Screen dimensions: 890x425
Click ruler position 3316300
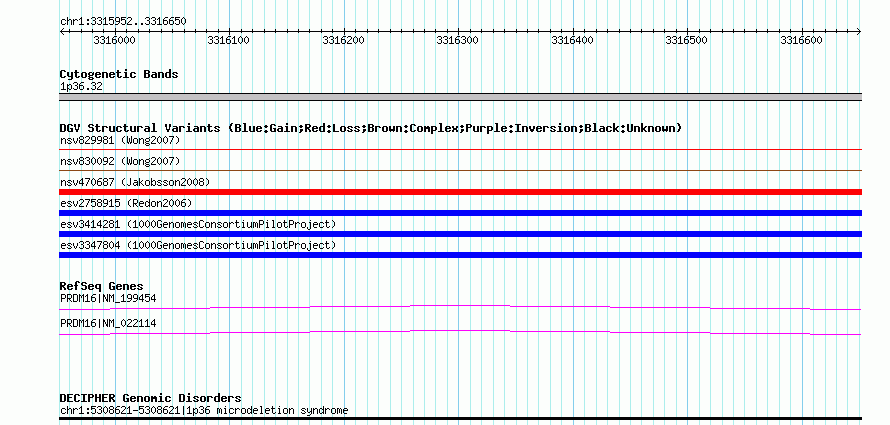pyautogui.click(x=458, y=40)
